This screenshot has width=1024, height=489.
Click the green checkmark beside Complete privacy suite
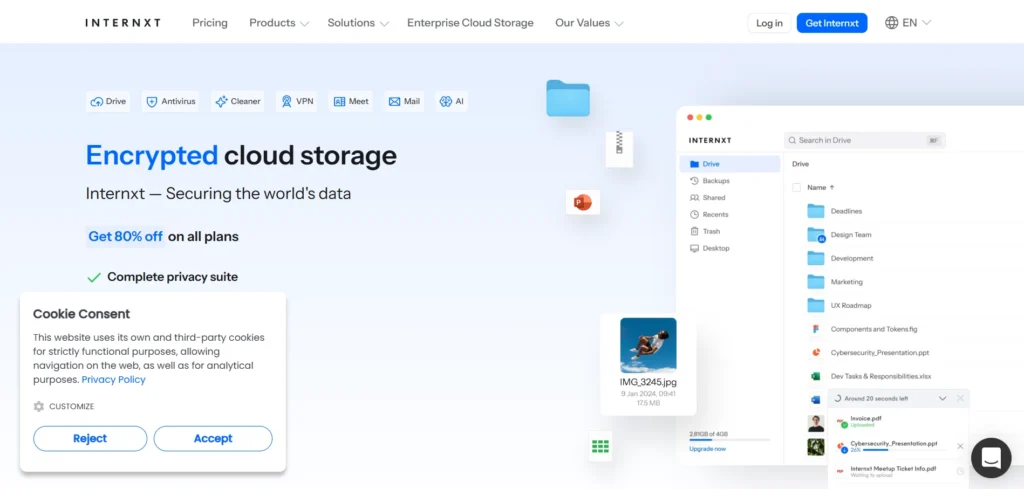point(94,277)
